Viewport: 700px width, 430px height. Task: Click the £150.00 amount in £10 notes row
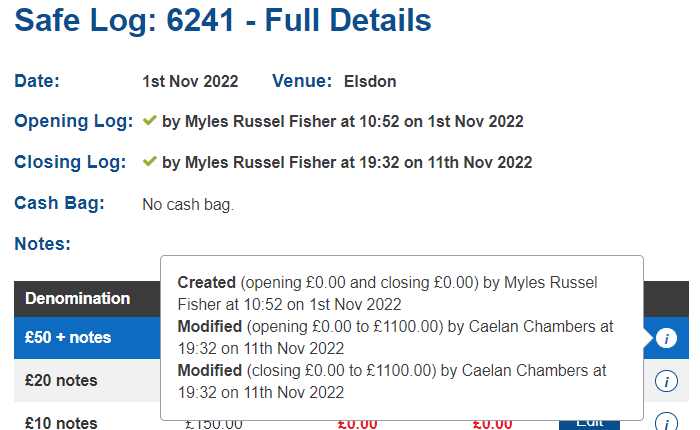(214, 423)
